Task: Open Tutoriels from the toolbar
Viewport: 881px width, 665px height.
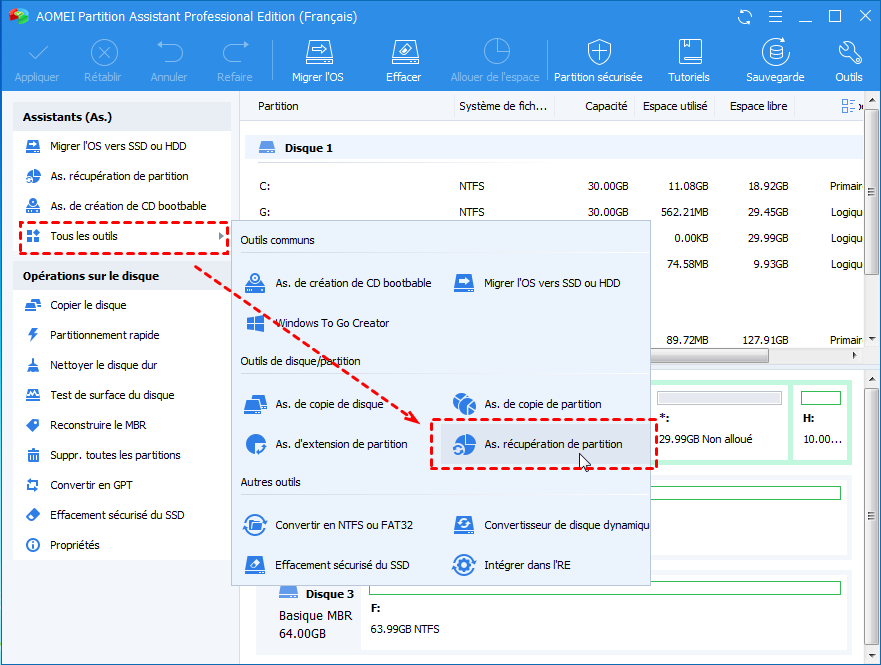Action: [689, 62]
